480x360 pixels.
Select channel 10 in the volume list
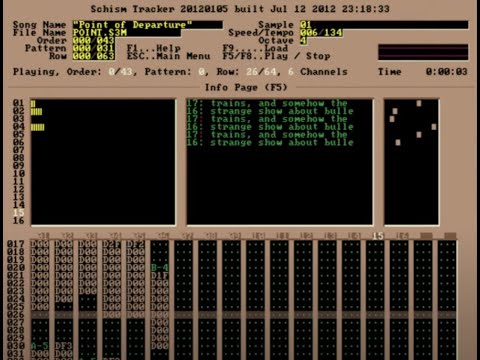19,173
